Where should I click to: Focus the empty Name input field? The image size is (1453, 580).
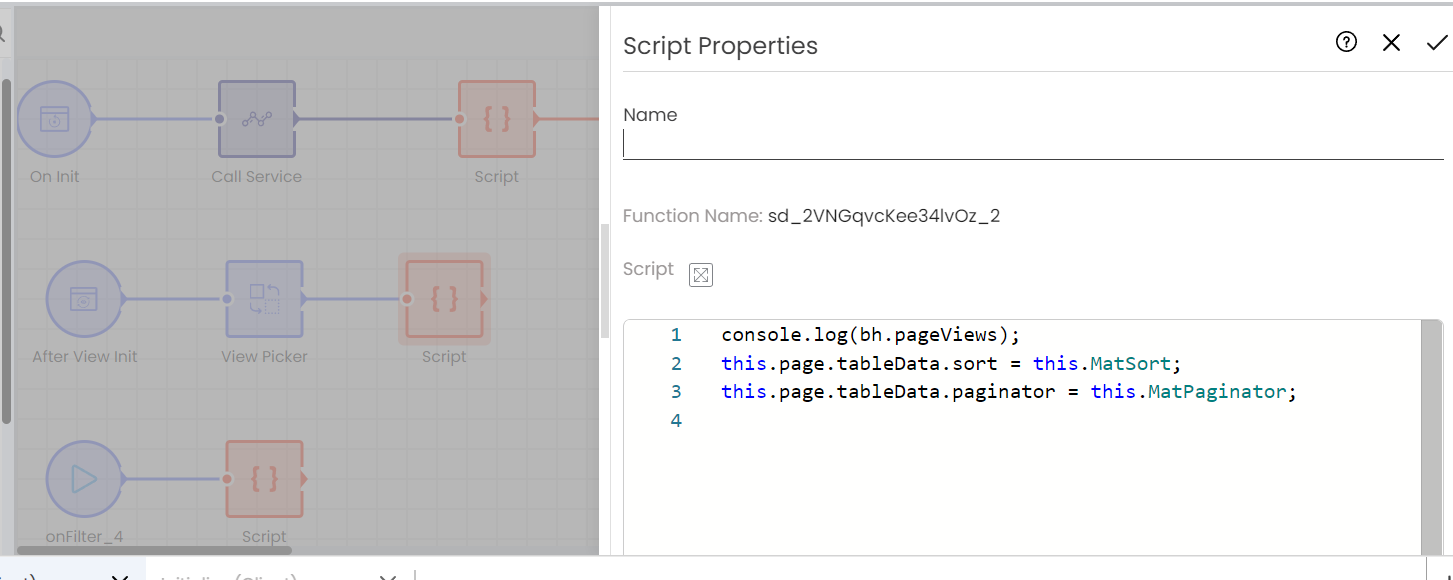coord(1030,143)
